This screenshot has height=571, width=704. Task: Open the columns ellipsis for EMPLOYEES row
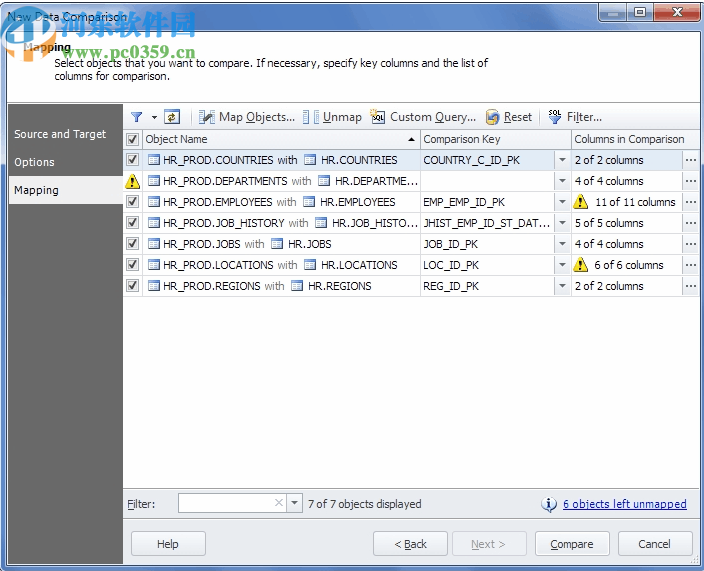[691, 202]
